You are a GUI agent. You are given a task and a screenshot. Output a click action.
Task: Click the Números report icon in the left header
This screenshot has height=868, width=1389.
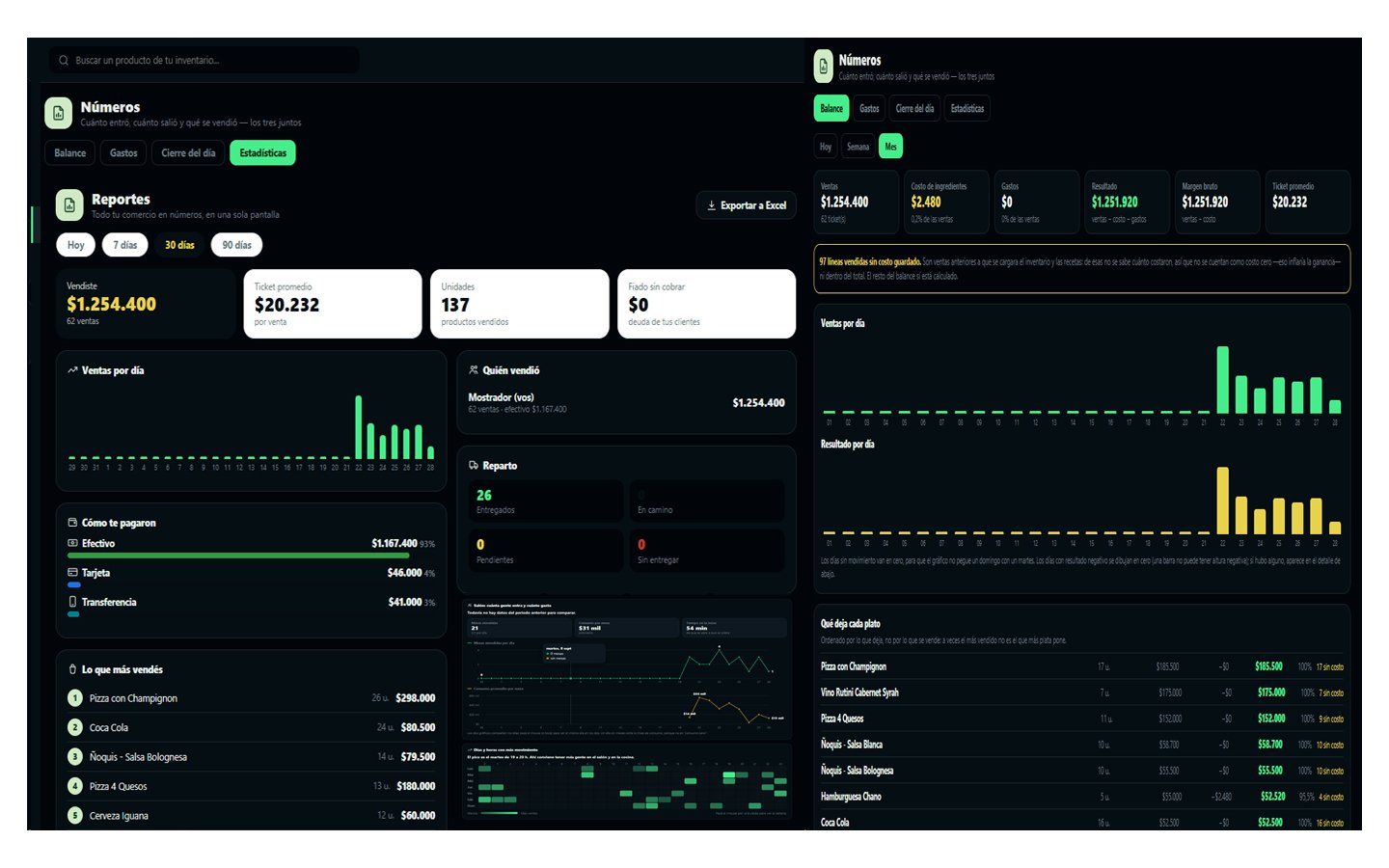(59, 113)
